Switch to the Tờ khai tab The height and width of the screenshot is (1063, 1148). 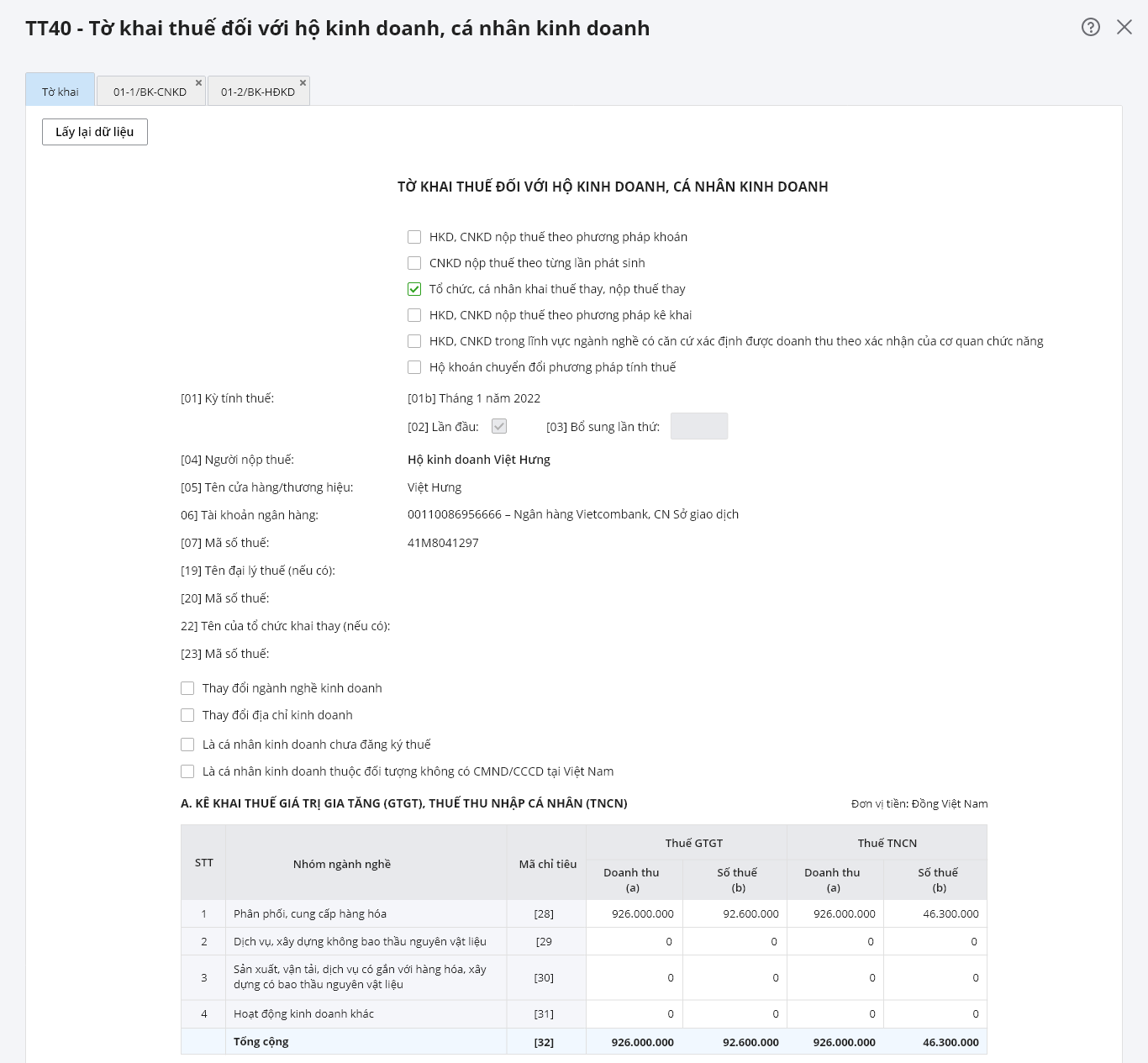pos(61,92)
